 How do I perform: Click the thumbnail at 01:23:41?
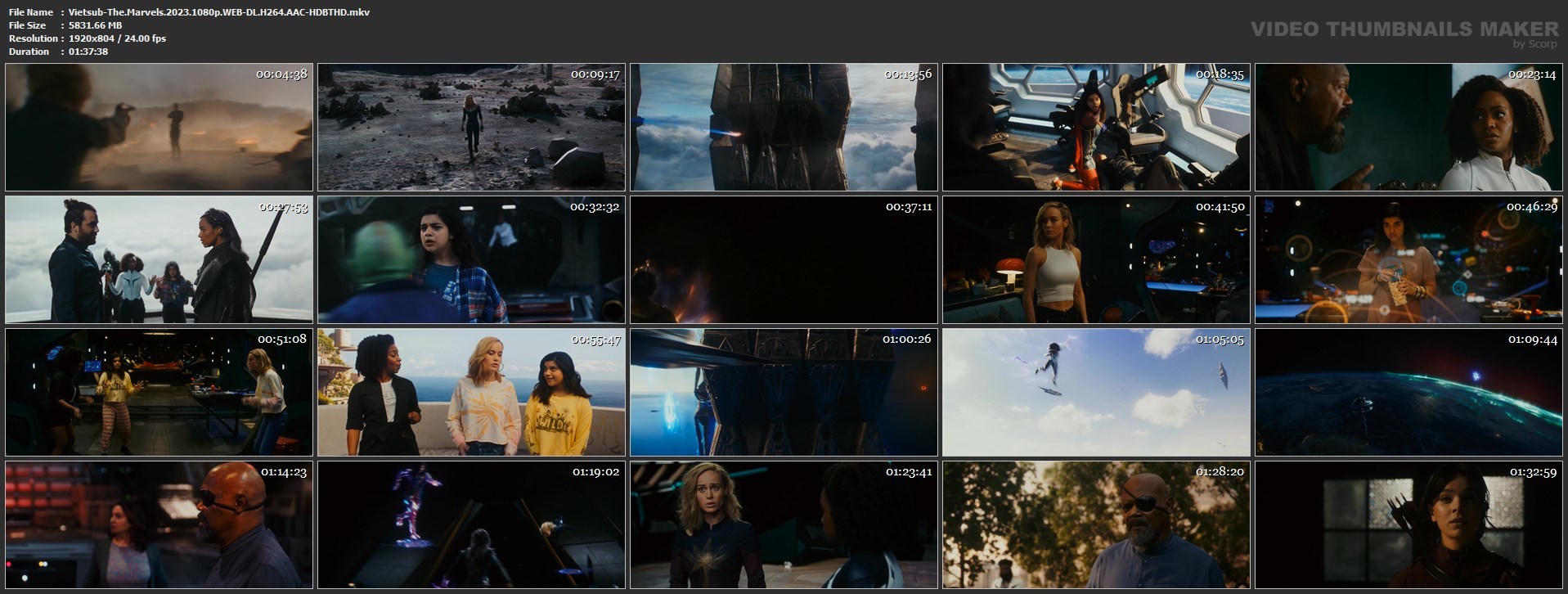[784, 524]
